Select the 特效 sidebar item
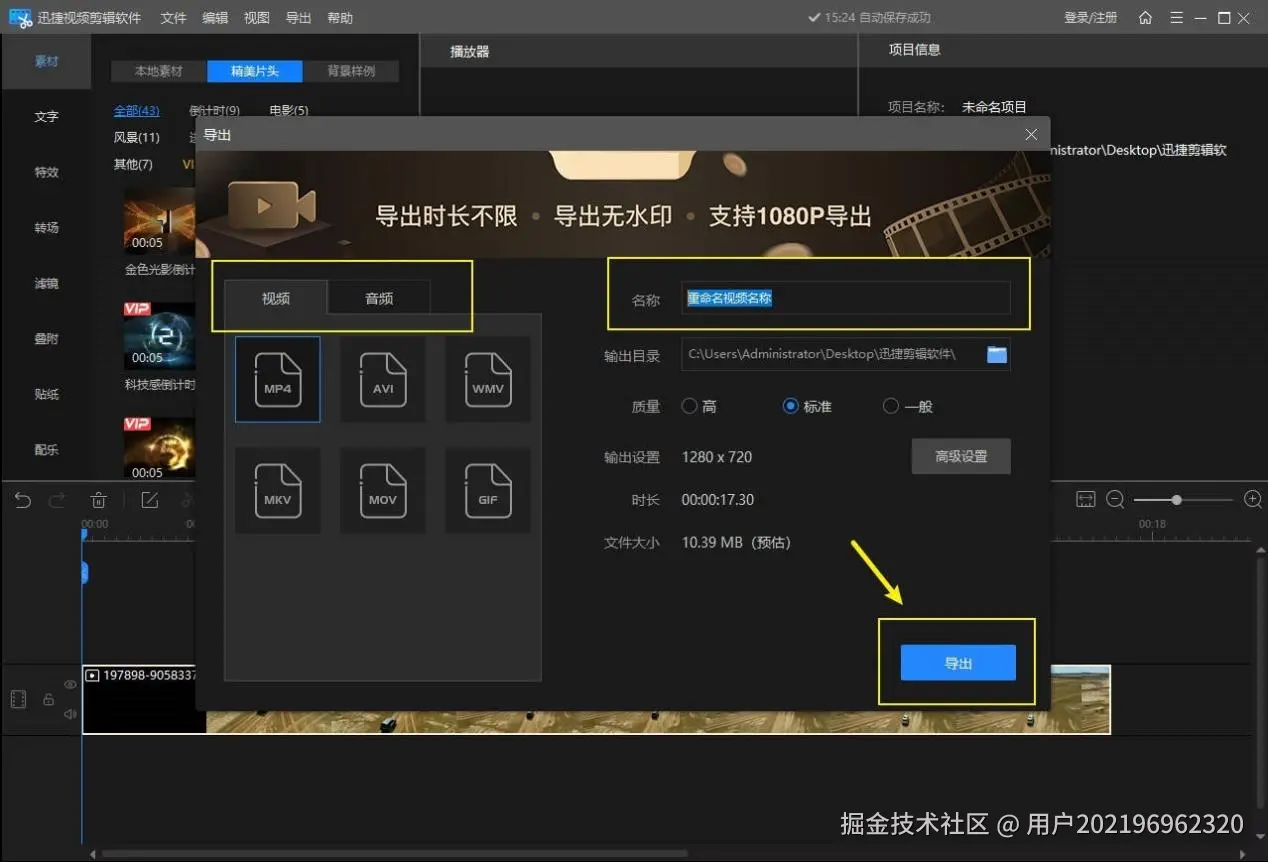 coord(47,172)
